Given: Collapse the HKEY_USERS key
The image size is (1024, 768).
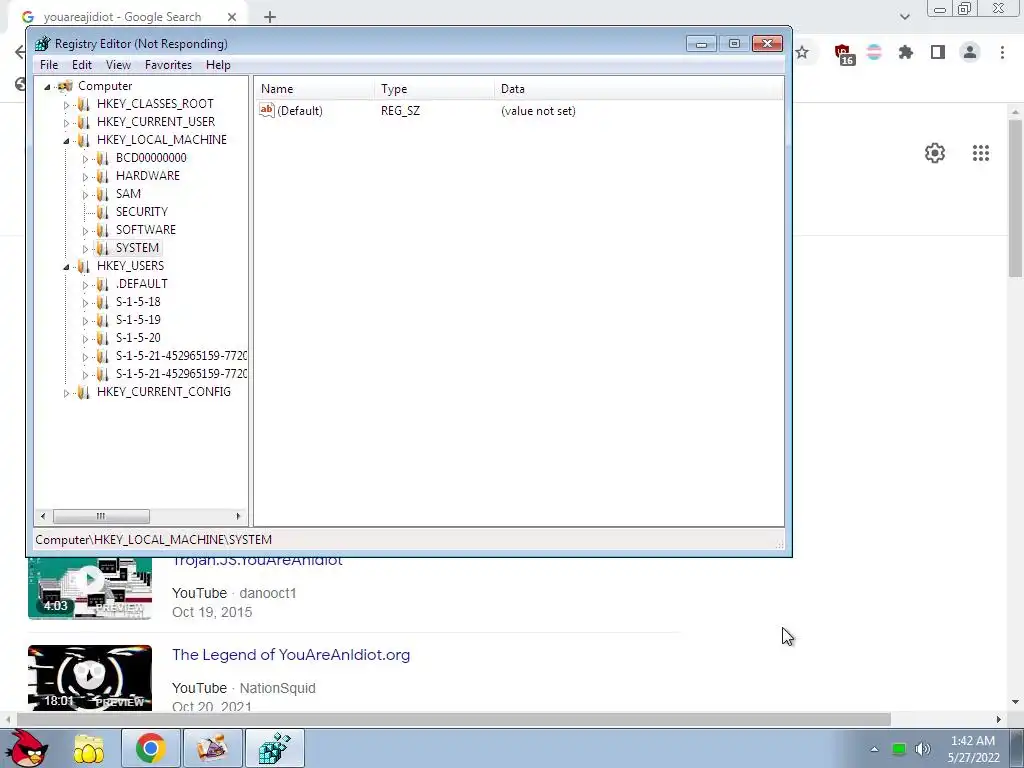Looking at the screenshot, I should click(66, 266).
